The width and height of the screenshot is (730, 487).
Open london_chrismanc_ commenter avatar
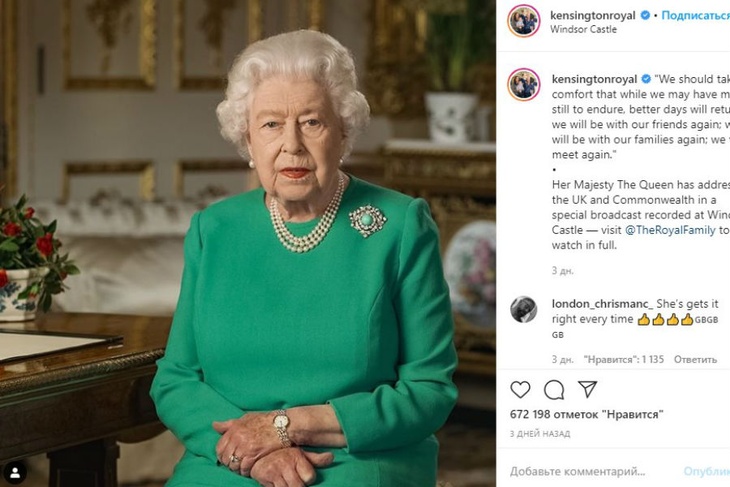[x=523, y=309]
